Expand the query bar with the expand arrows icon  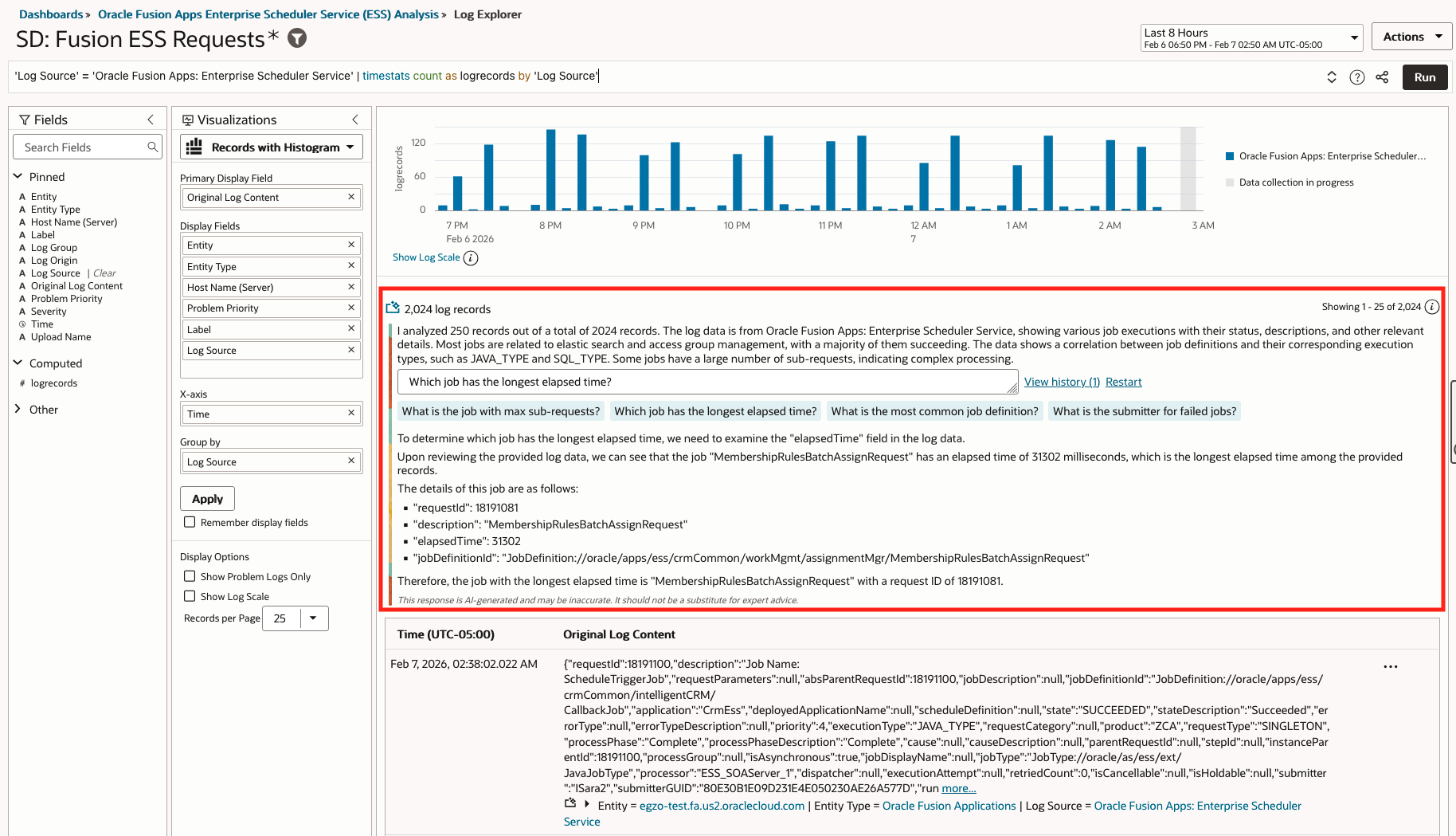tap(1331, 77)
